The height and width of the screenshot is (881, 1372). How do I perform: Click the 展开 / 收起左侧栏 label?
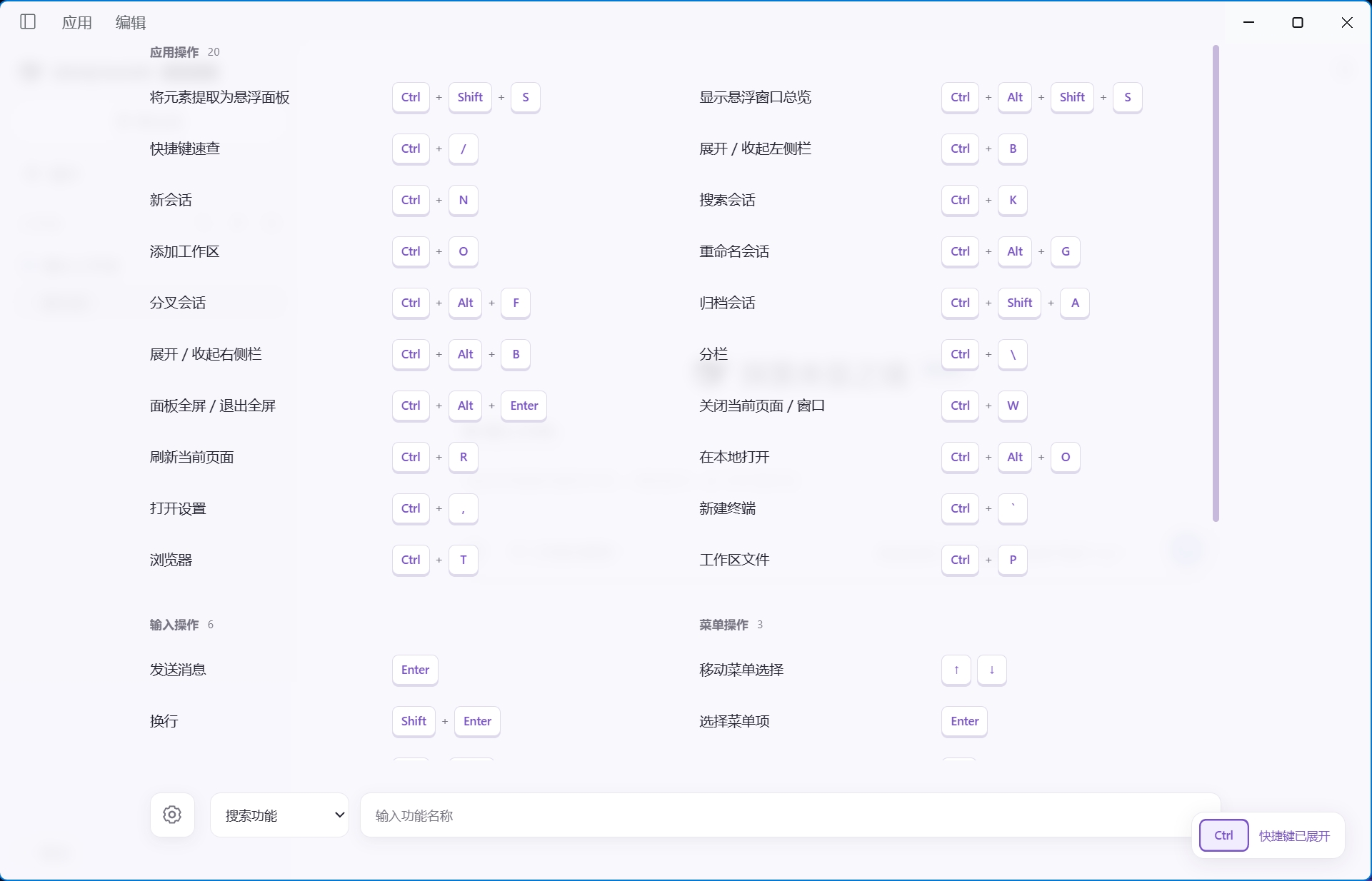tap(756, 148)
